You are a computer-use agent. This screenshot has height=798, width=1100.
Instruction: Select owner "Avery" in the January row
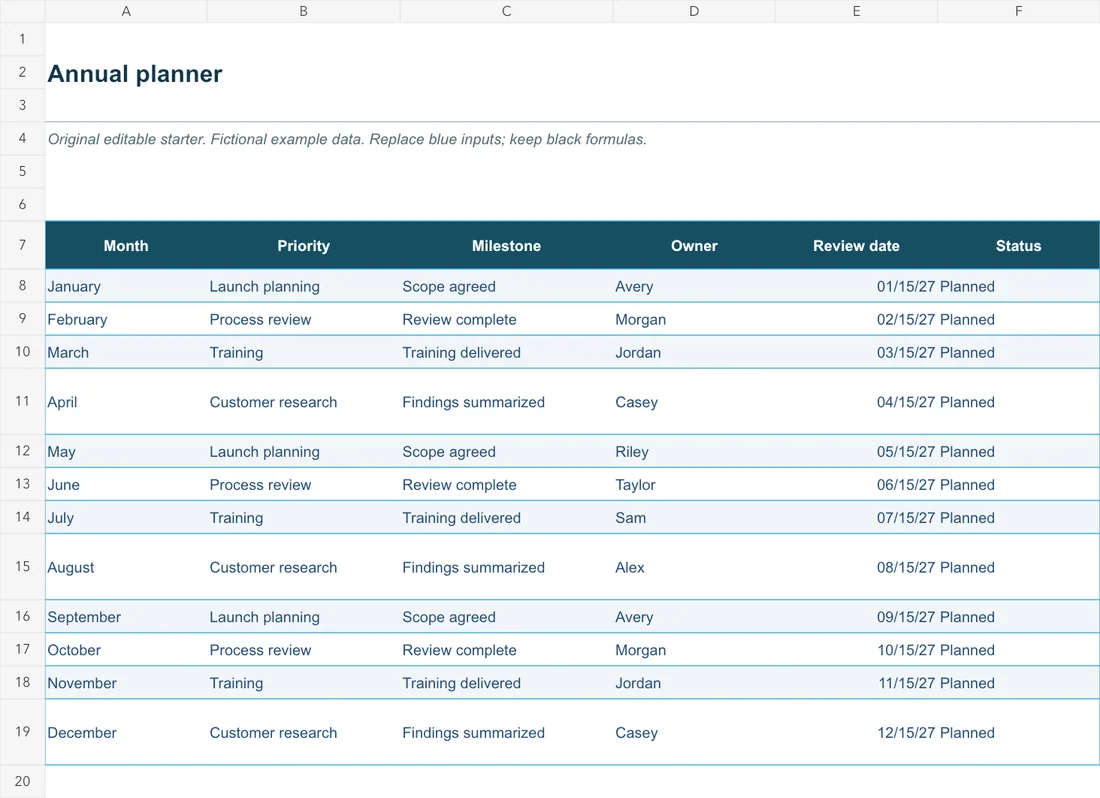point(695,286)
